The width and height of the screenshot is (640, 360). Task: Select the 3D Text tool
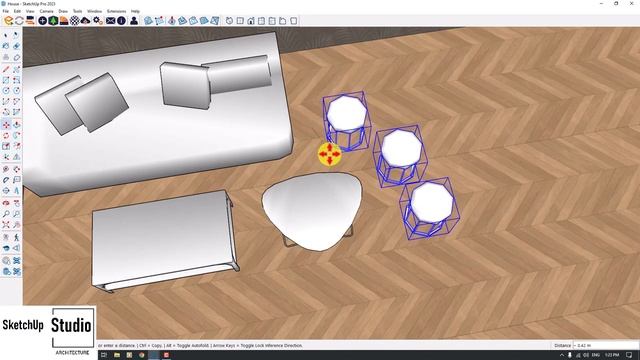pyautogui.click(x=17, y=190)
